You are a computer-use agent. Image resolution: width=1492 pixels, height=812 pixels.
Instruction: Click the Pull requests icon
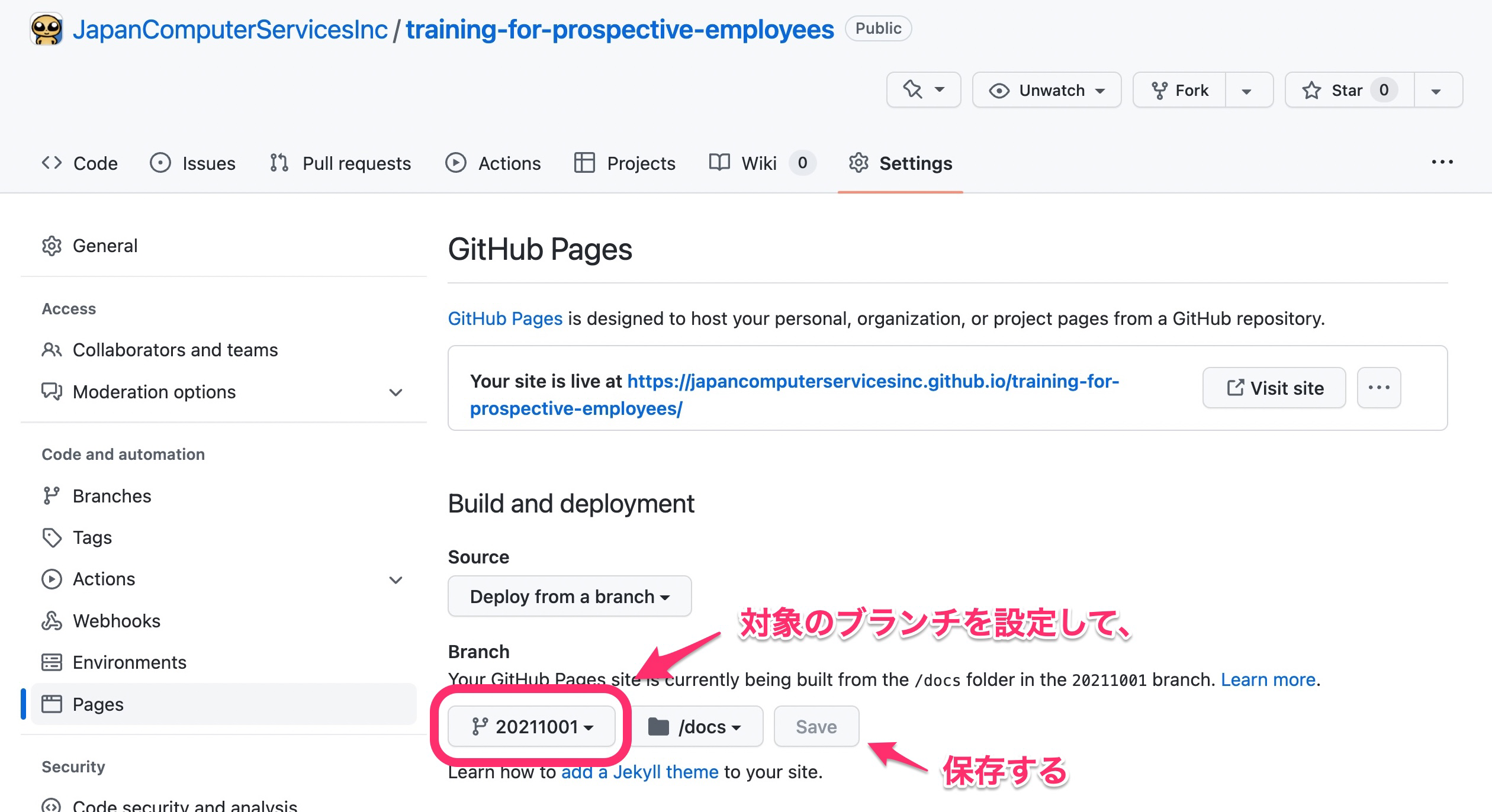click(x=278, y=163)
